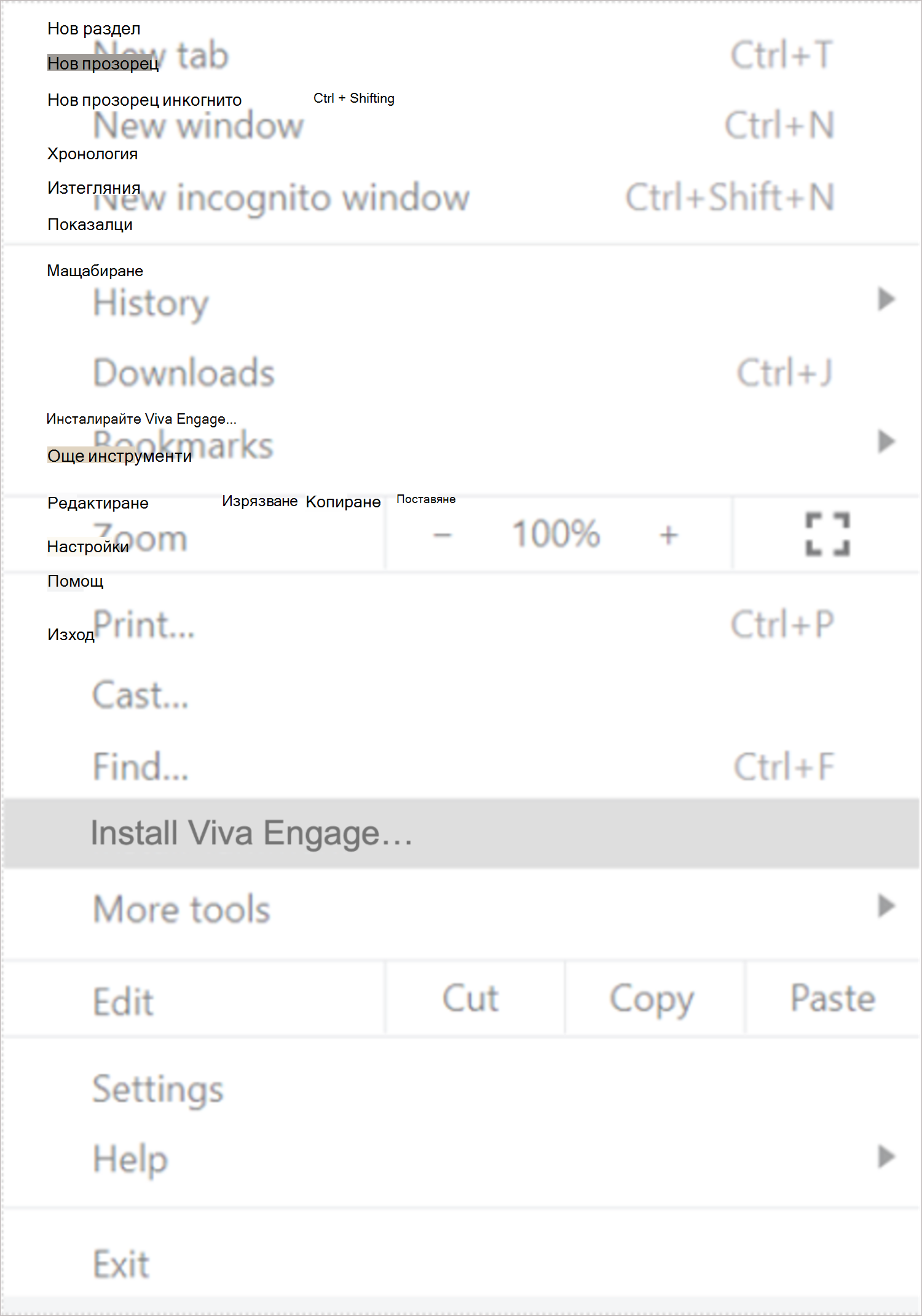Click the Paste button
This screenshot has height=1316, width=922.
click(x=832, y=998)
